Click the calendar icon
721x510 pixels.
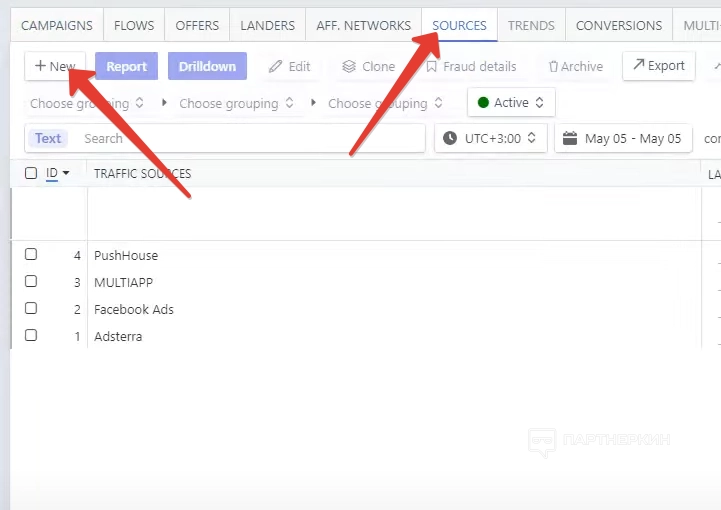tap(570, 138)
